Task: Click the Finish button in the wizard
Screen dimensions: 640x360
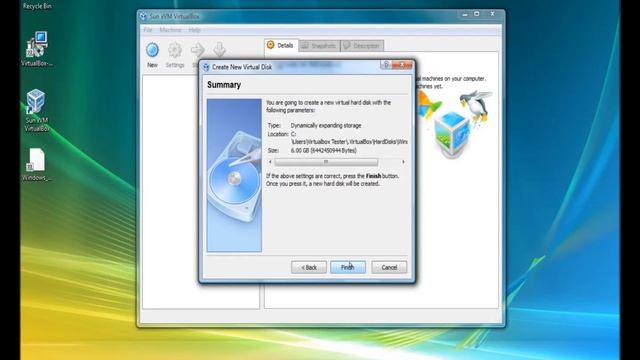Action: 348,267
